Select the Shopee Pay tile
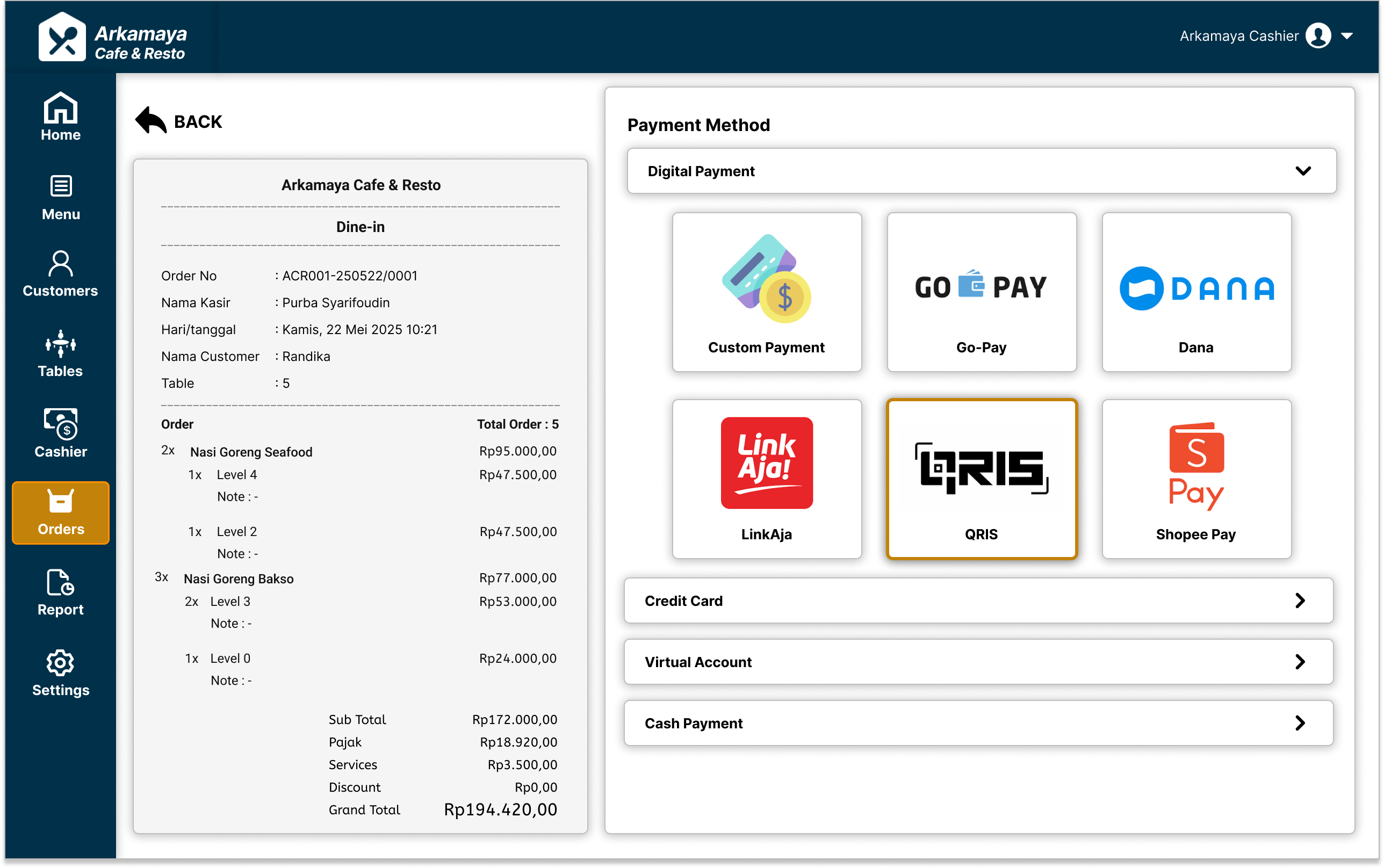 1196,479
